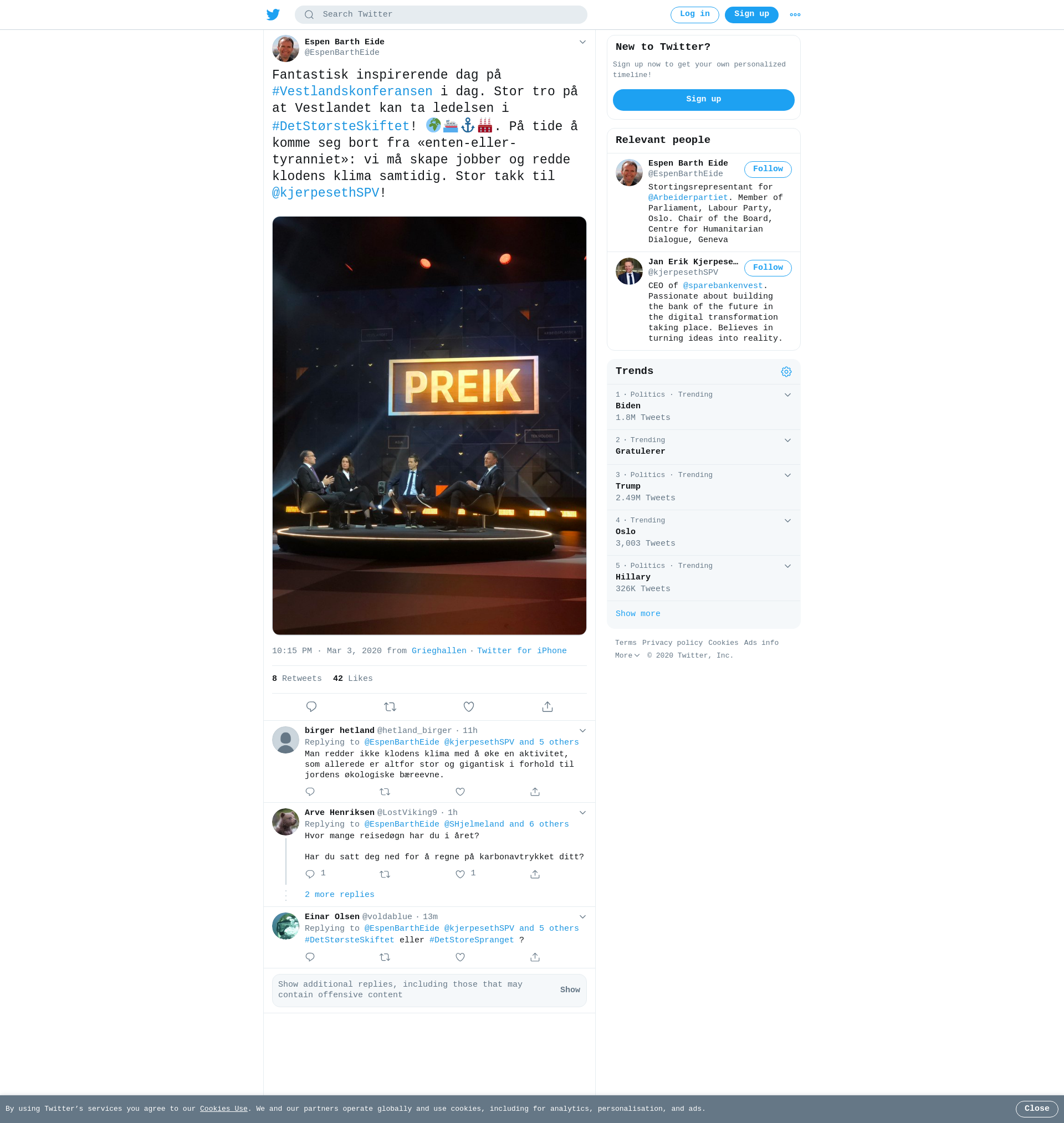Open chevron menu on birger hetland's reply
Image resolution: width=1064 pixels, height=1123 pixels.
point(582,730)
